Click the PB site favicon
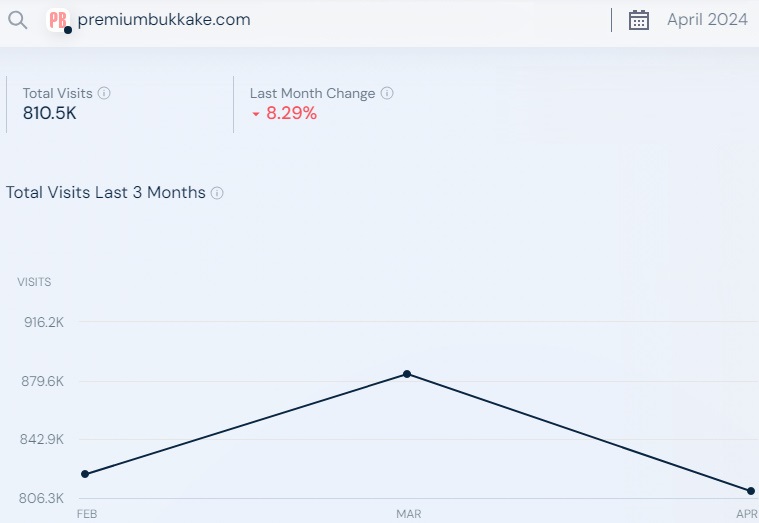This screenshot has height=523, width=759. (x=58, y=20)
